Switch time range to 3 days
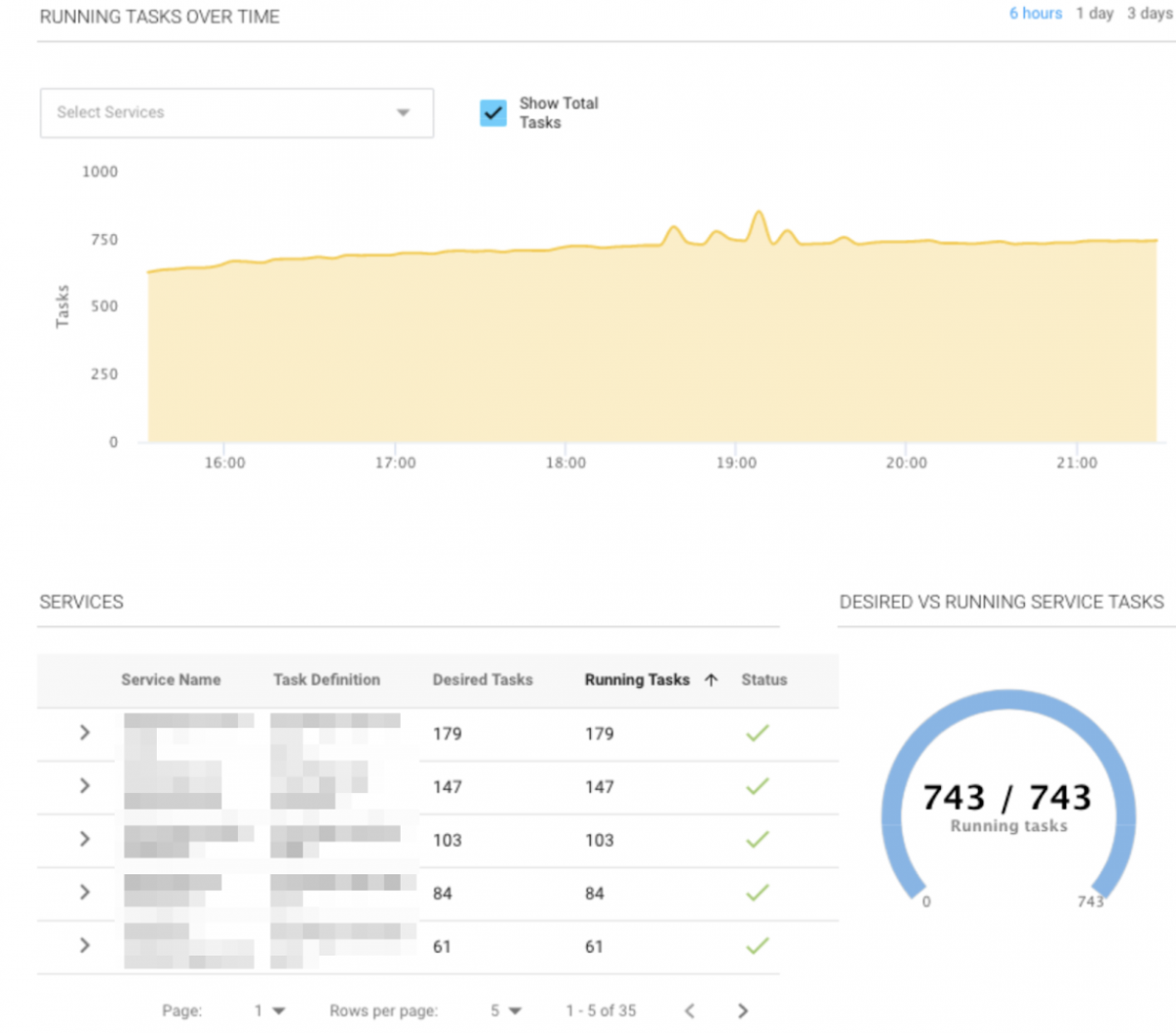The height and width of the screenshot is (1033, 1176). (x=1149, y=14)
